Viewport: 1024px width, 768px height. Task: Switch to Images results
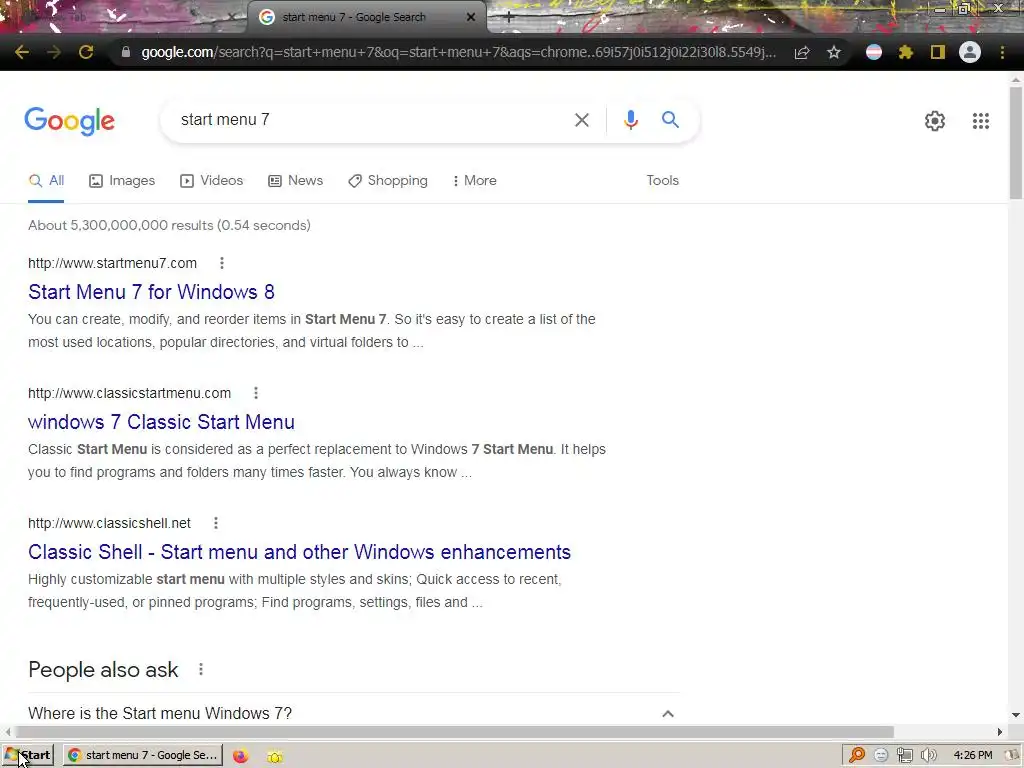coord(122,181)
